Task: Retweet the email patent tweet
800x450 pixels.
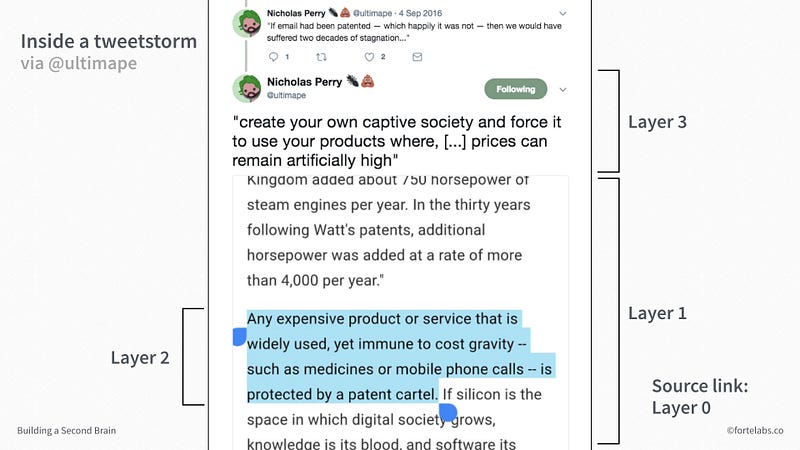Action: tap(321, 57)
